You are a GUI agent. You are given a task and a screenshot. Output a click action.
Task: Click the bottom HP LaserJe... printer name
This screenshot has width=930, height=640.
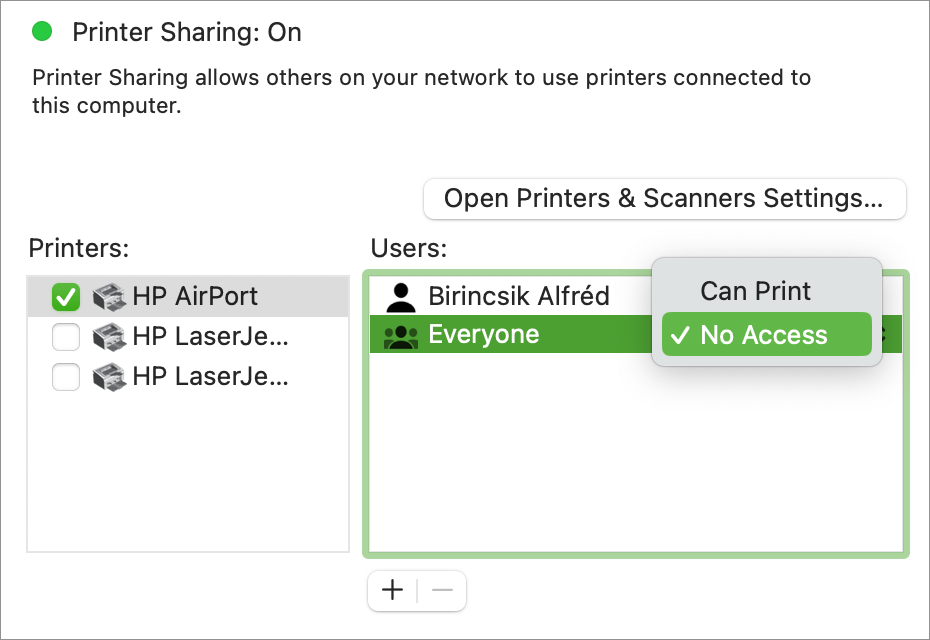pos(211,377)
